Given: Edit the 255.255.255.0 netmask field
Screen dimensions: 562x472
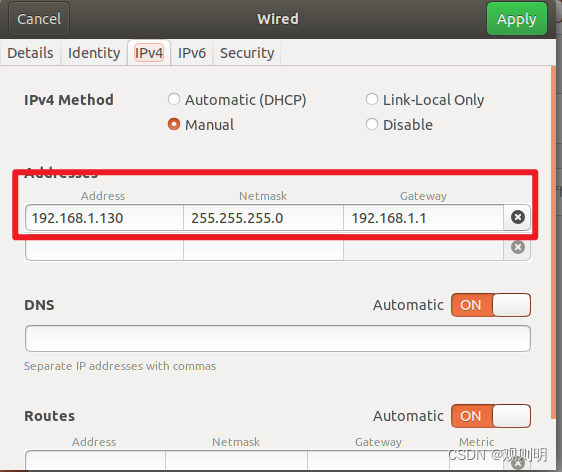Looking at the screenshot, I should (263, 218).
